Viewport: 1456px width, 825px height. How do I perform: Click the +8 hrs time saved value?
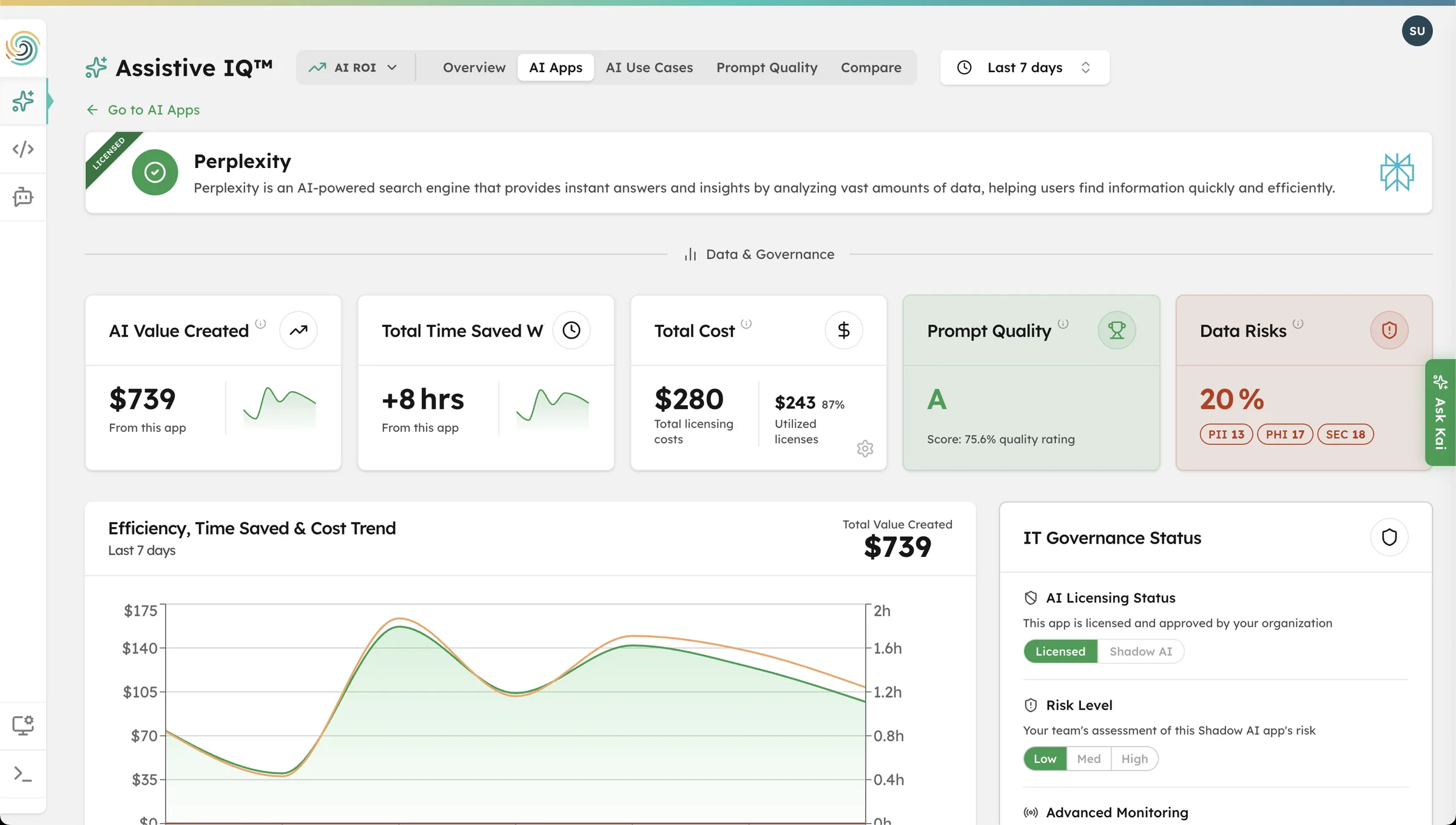coord(423,399)
